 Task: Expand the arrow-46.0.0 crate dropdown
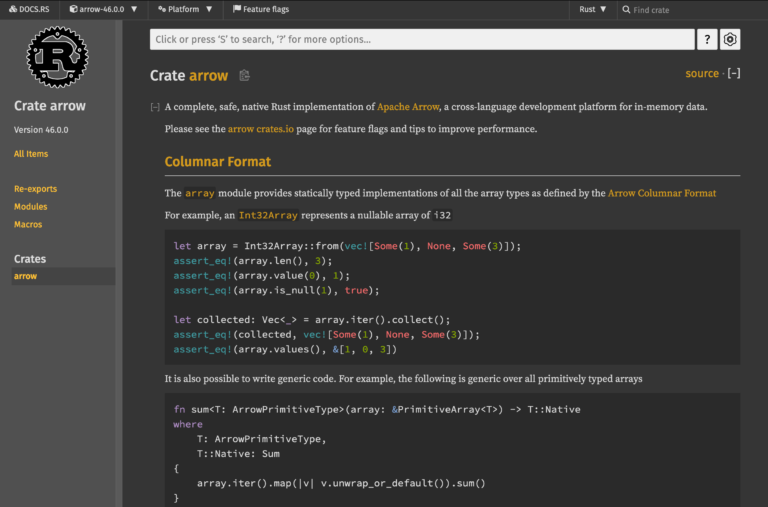(x=103, y=9)
